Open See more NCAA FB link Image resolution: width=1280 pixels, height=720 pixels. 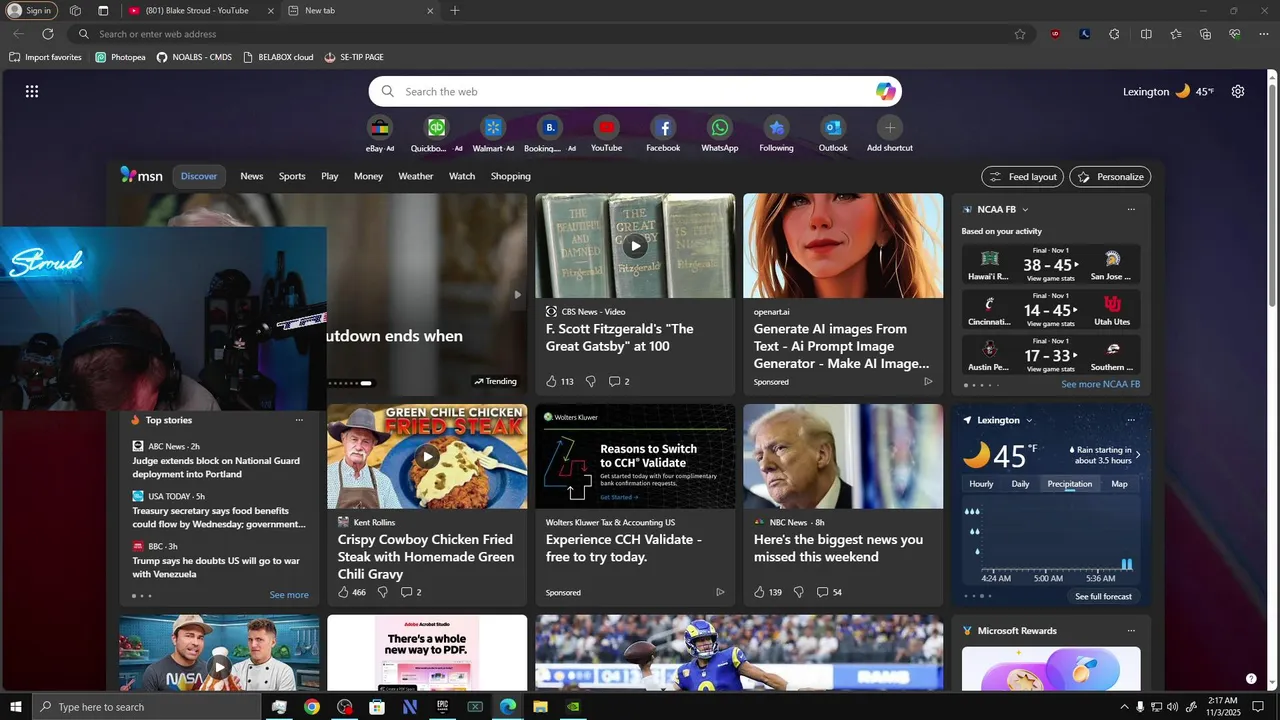click(1100, 384)
